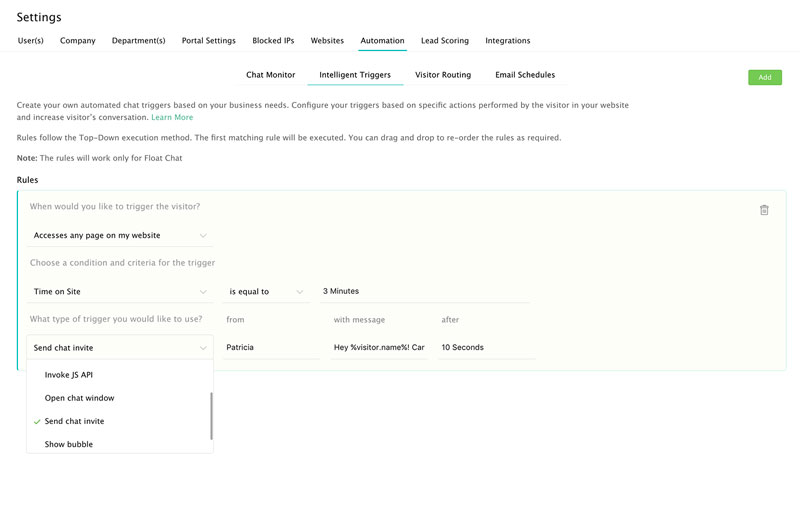Select the Integrations settings tab
The height and width of the screenshot is (524, 800).
[507, 41]
